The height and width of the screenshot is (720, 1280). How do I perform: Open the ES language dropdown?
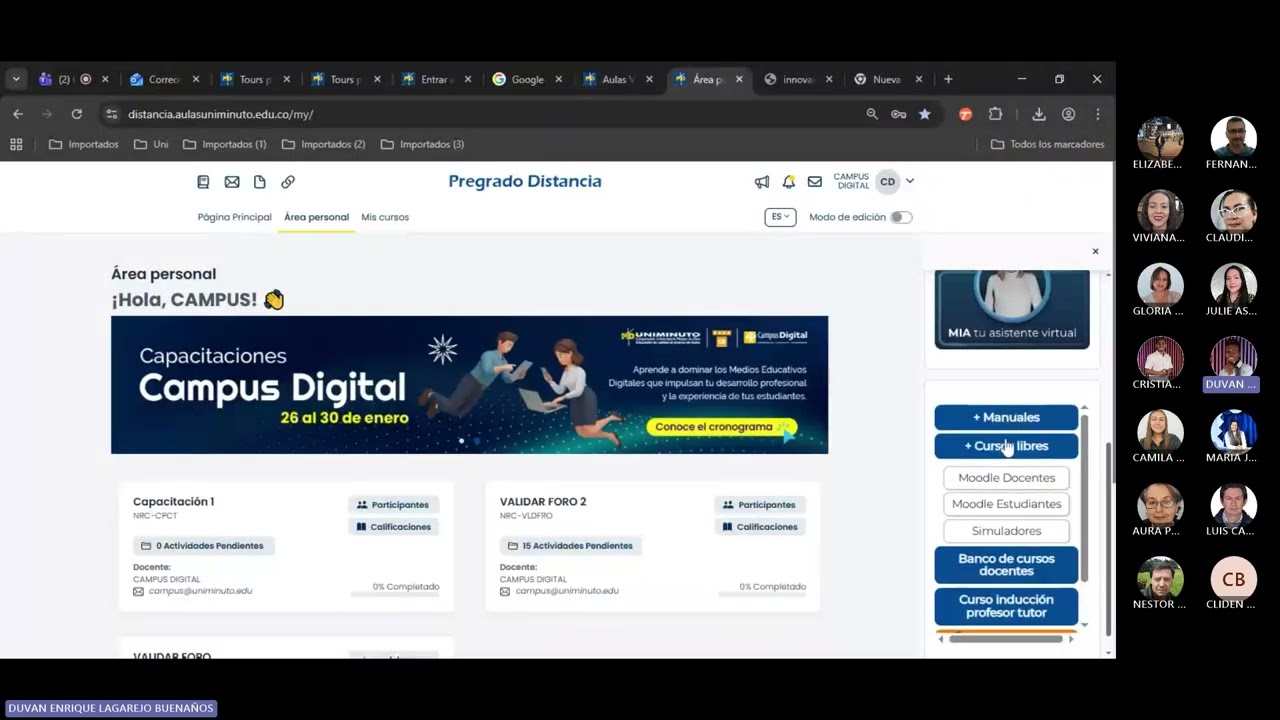(x=780, y=217)
